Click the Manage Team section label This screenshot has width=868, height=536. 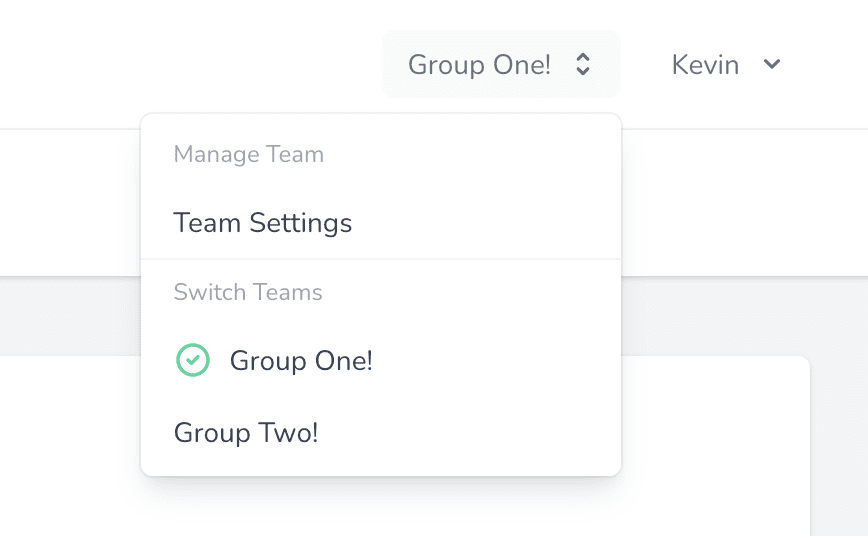click(x=249, y=154)
